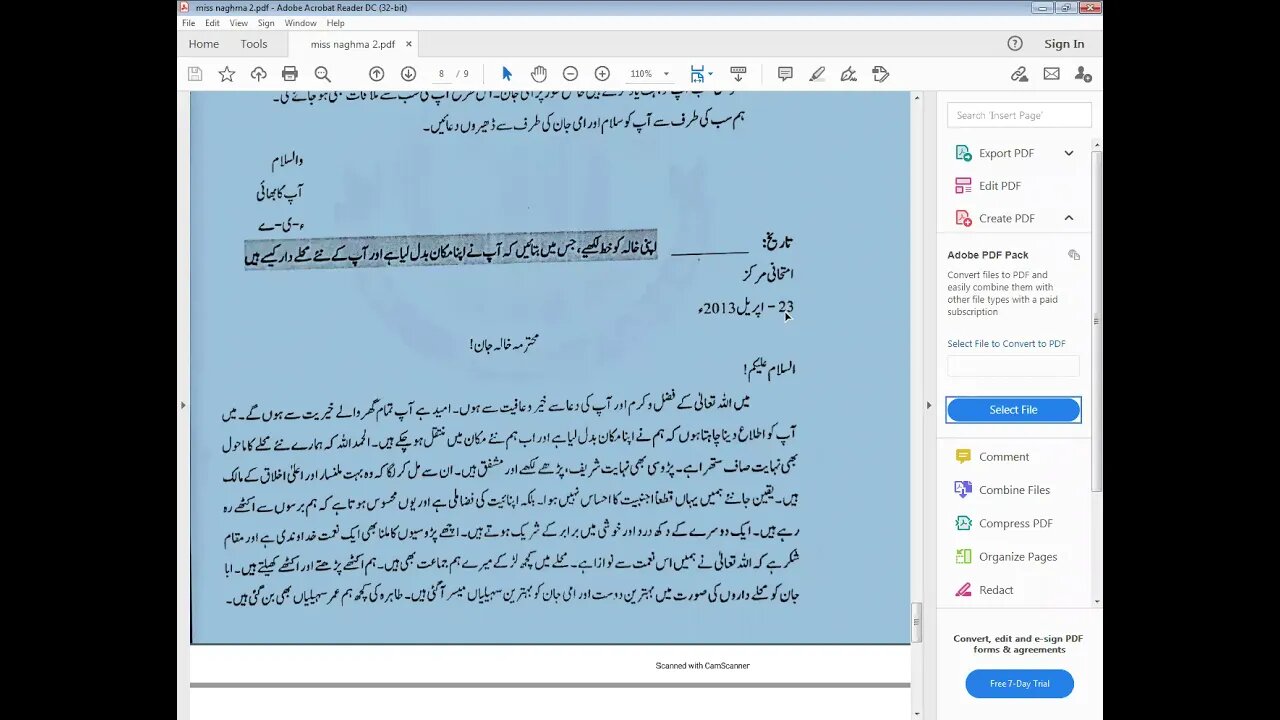
Task: Click the scrolling mode toolbar icon
Action: click(x=738, y=74)
